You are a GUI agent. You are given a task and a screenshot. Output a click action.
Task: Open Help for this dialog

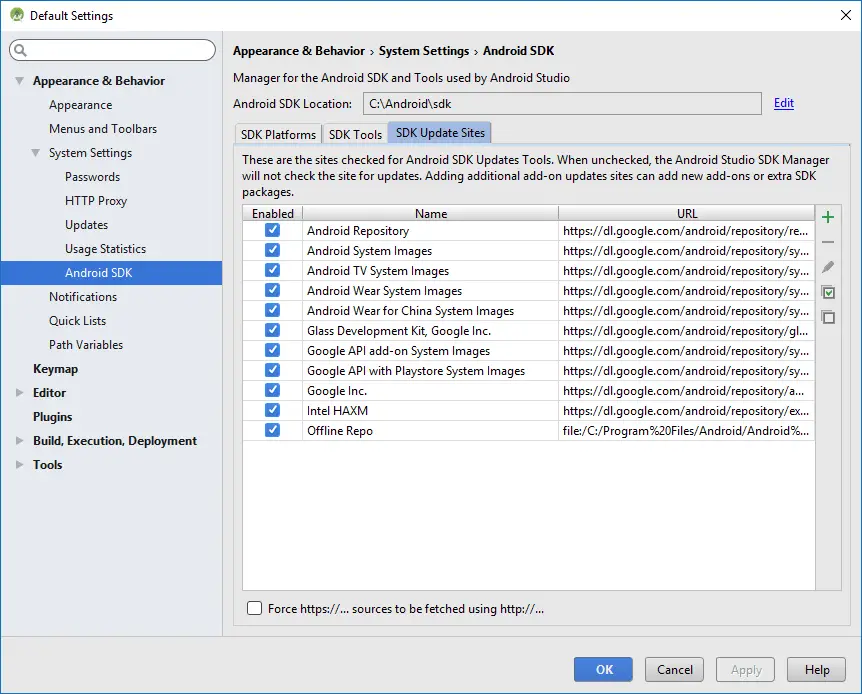[x=816, y=669]
